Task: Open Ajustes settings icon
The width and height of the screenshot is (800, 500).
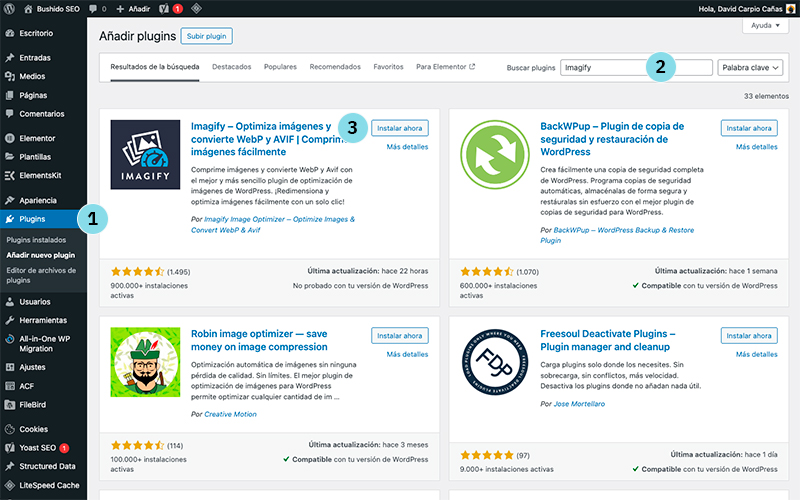Action: pos(10,367)
